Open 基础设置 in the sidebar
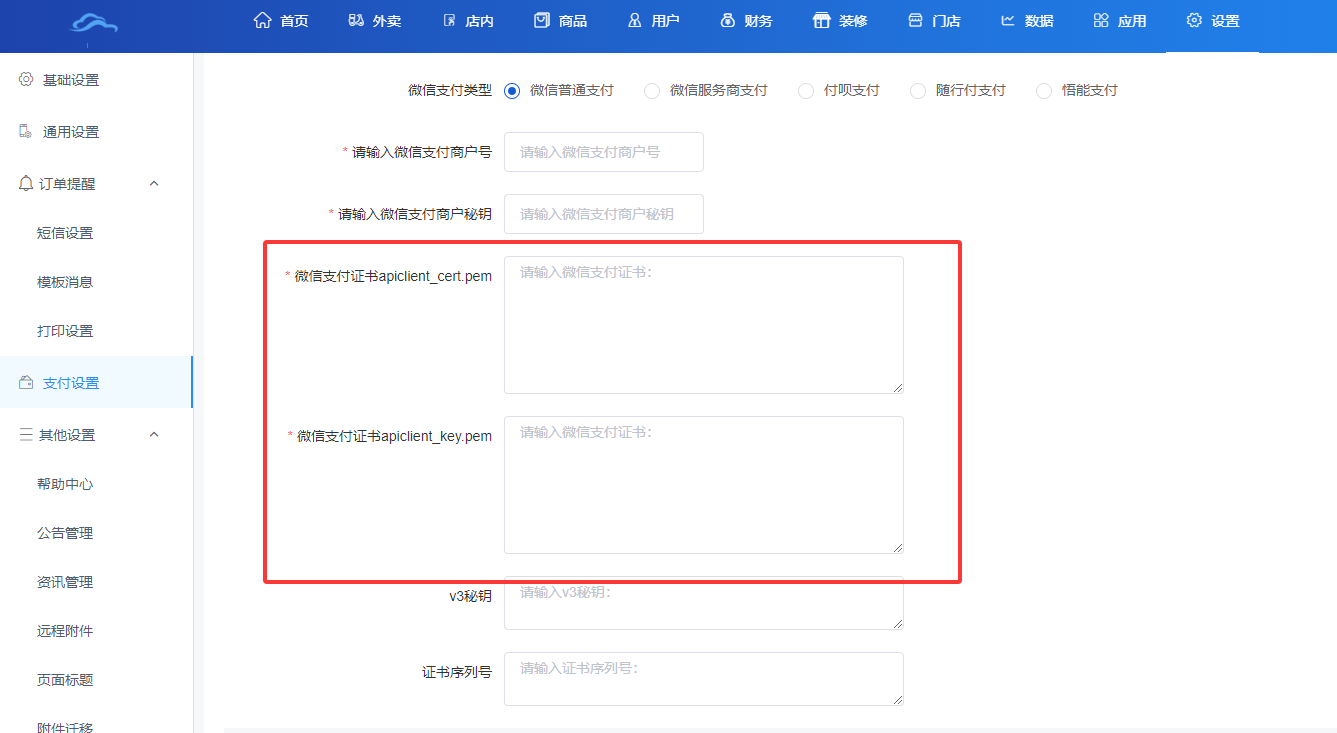Image resolution: width=1337 pixels, height=733 pixels. (x=96, y=80)
